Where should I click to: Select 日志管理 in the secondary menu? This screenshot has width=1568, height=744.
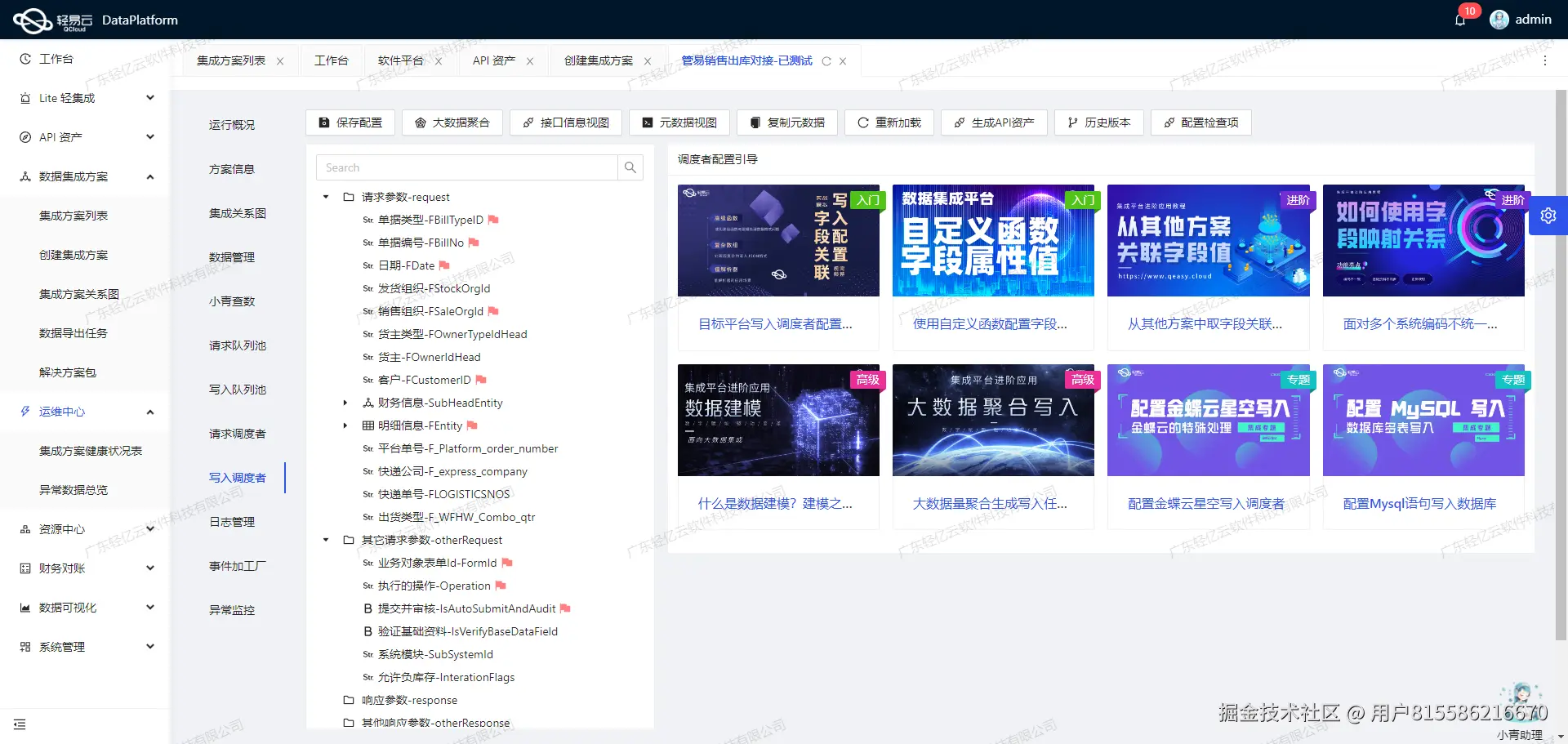(x=231, y=521)
